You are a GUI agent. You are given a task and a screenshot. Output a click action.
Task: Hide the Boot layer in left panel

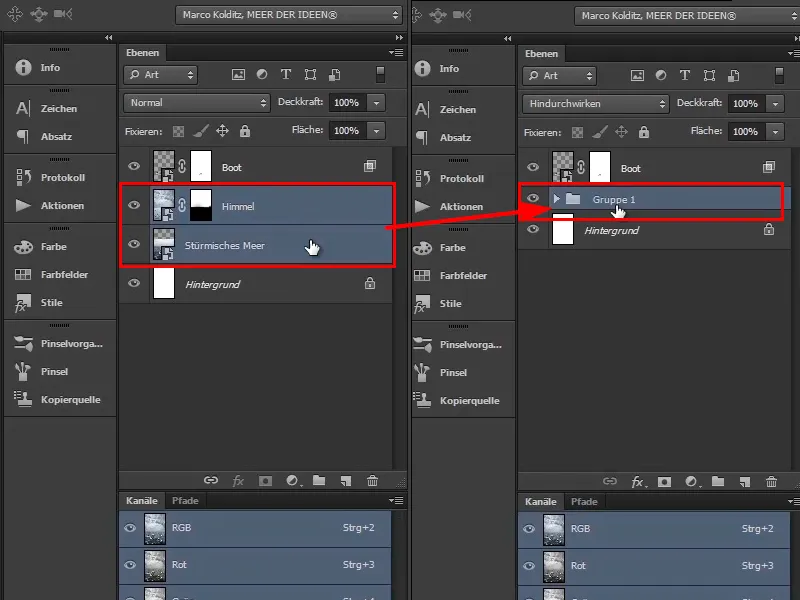click(x=134, y=166)
